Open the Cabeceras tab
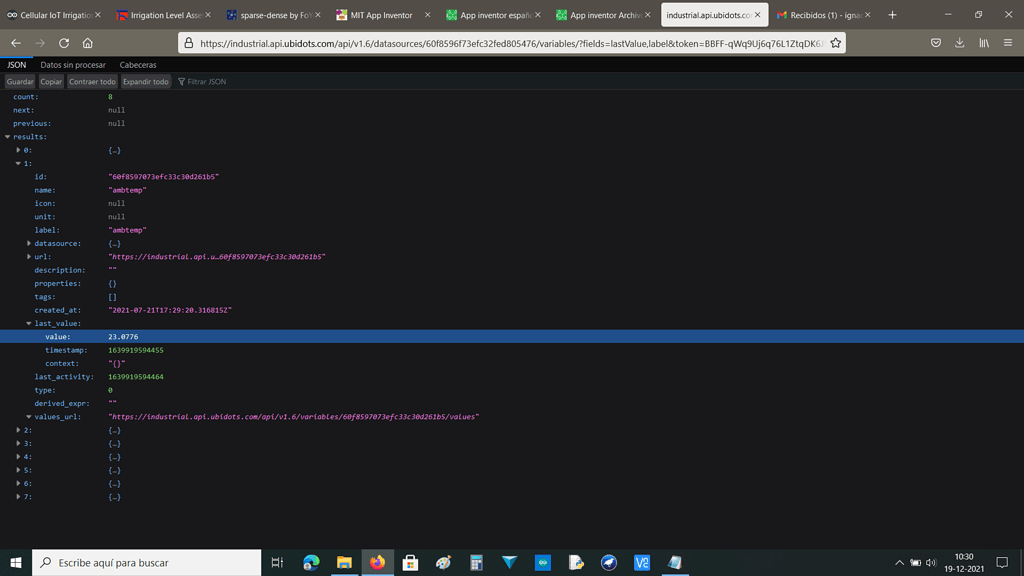1024x576 pixels. [x=138, y=65]
